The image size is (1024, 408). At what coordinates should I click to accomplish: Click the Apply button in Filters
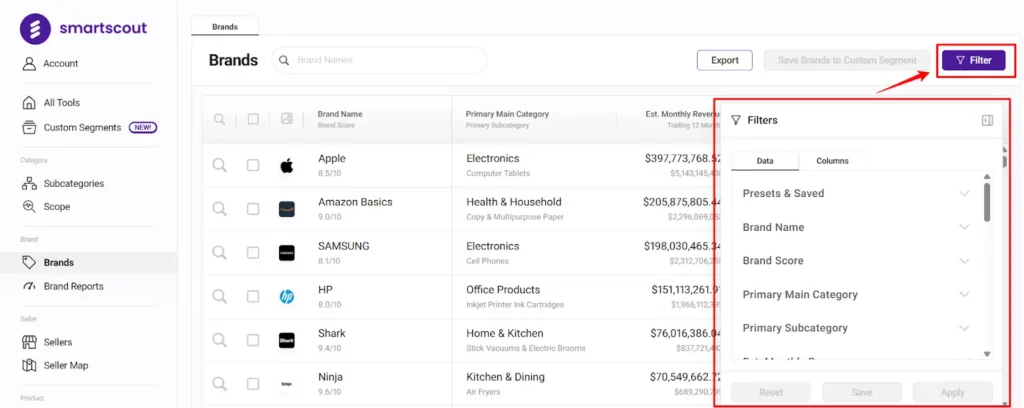(x=953, y=392)
